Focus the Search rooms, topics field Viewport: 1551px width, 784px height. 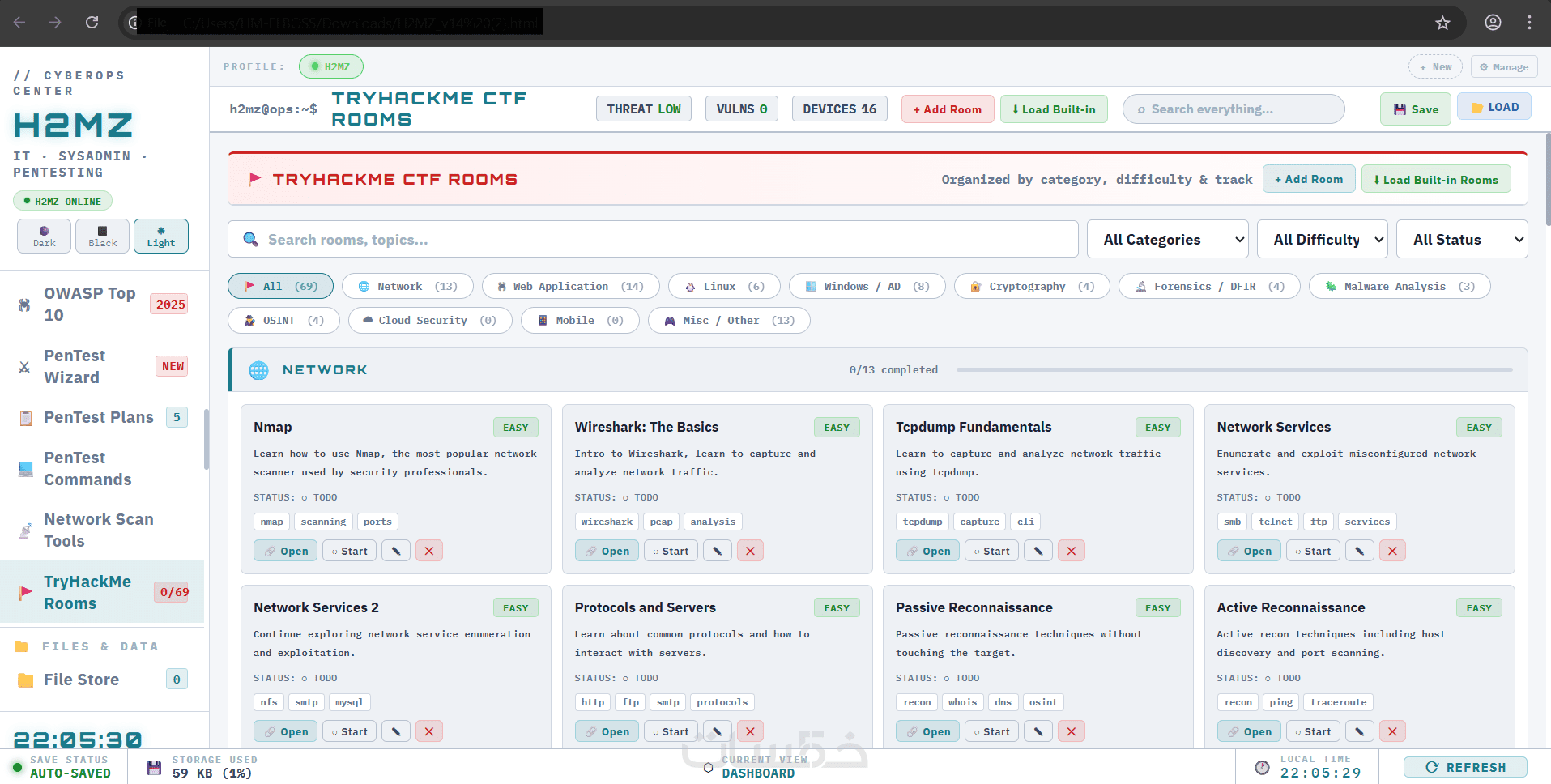tap(653, 240)
